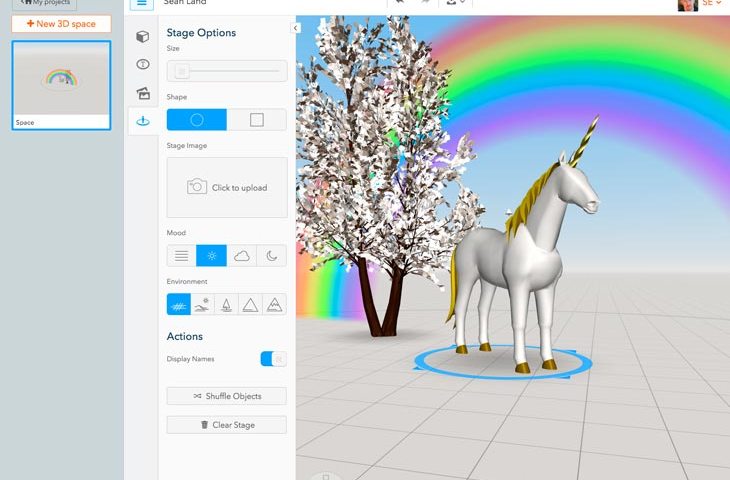The height and width of the screenshot is (480, 730).
Task: Open the image gallery sidebar icon
Action: click(x=143, y=93)
